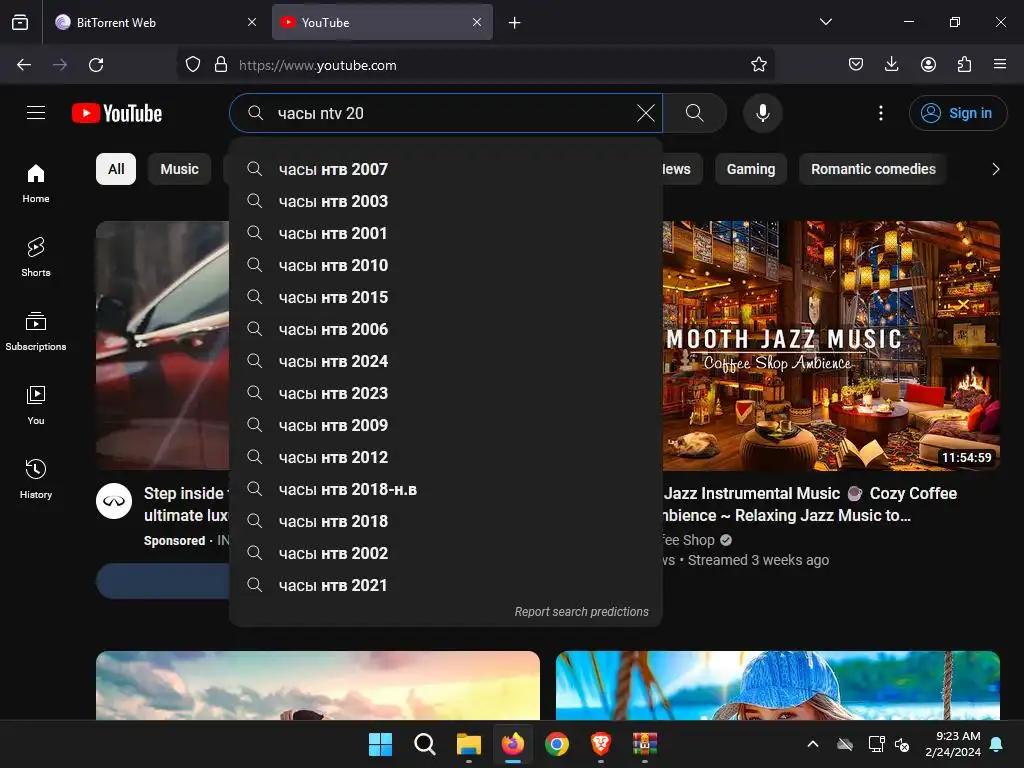Open the Smooth Jazz Music video thumbnail

point(831,345)
